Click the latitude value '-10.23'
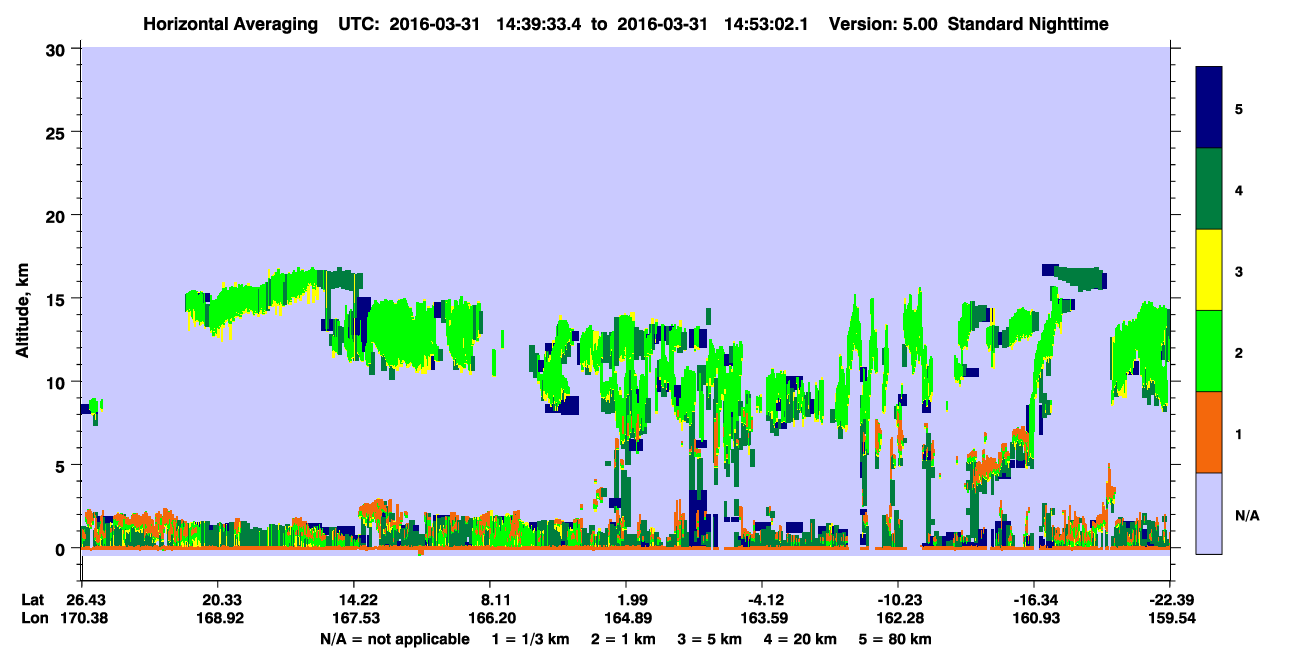This screenshot has width=1300, height=667. pos(898,600)
